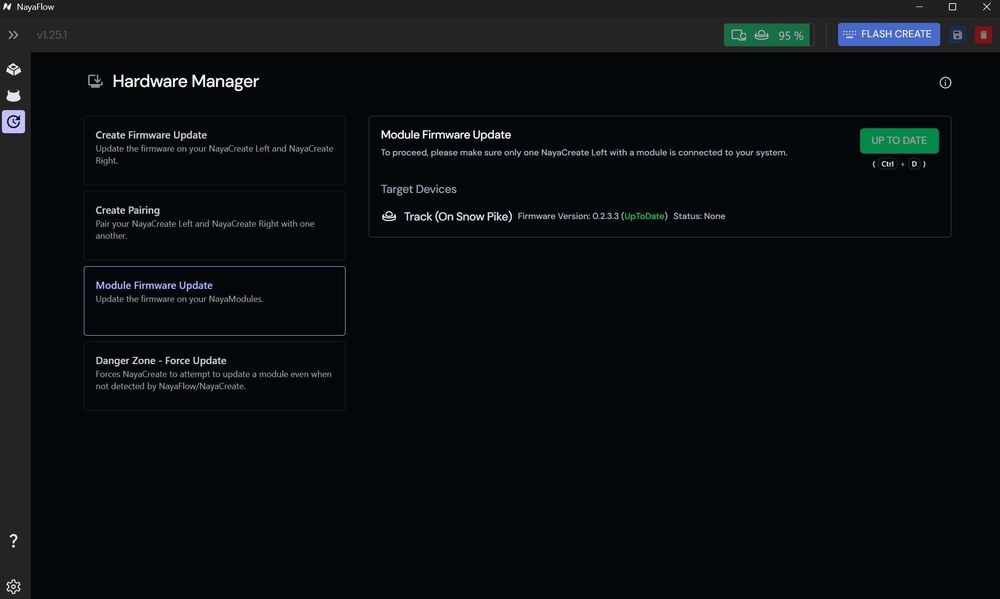
Task: Close the NayaFlow window
Action: [986, 7]
